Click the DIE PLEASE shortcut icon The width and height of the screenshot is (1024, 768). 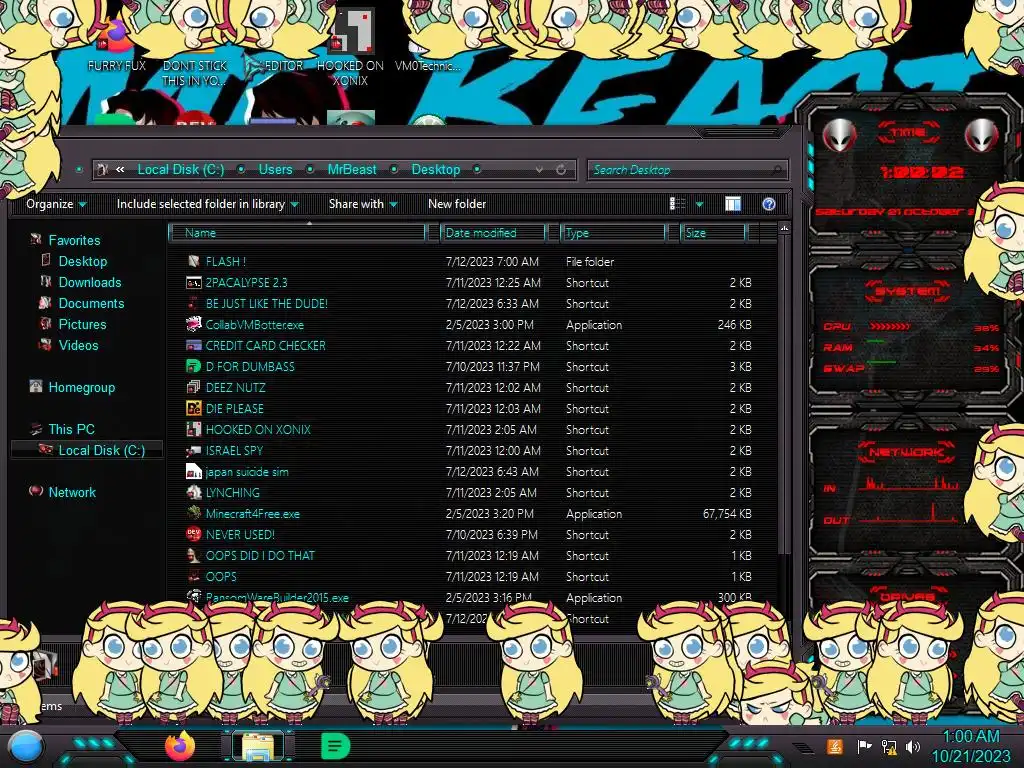point(193,409)
